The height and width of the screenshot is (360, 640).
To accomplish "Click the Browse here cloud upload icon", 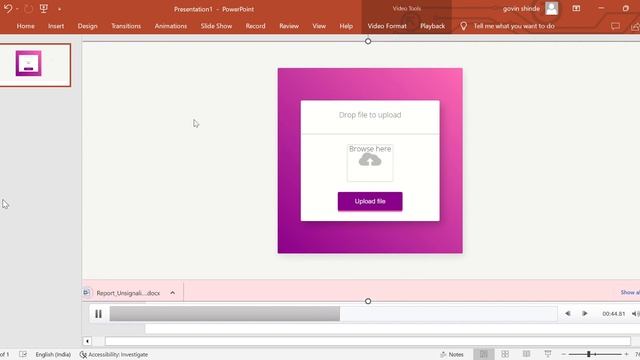I will (370, 160).
